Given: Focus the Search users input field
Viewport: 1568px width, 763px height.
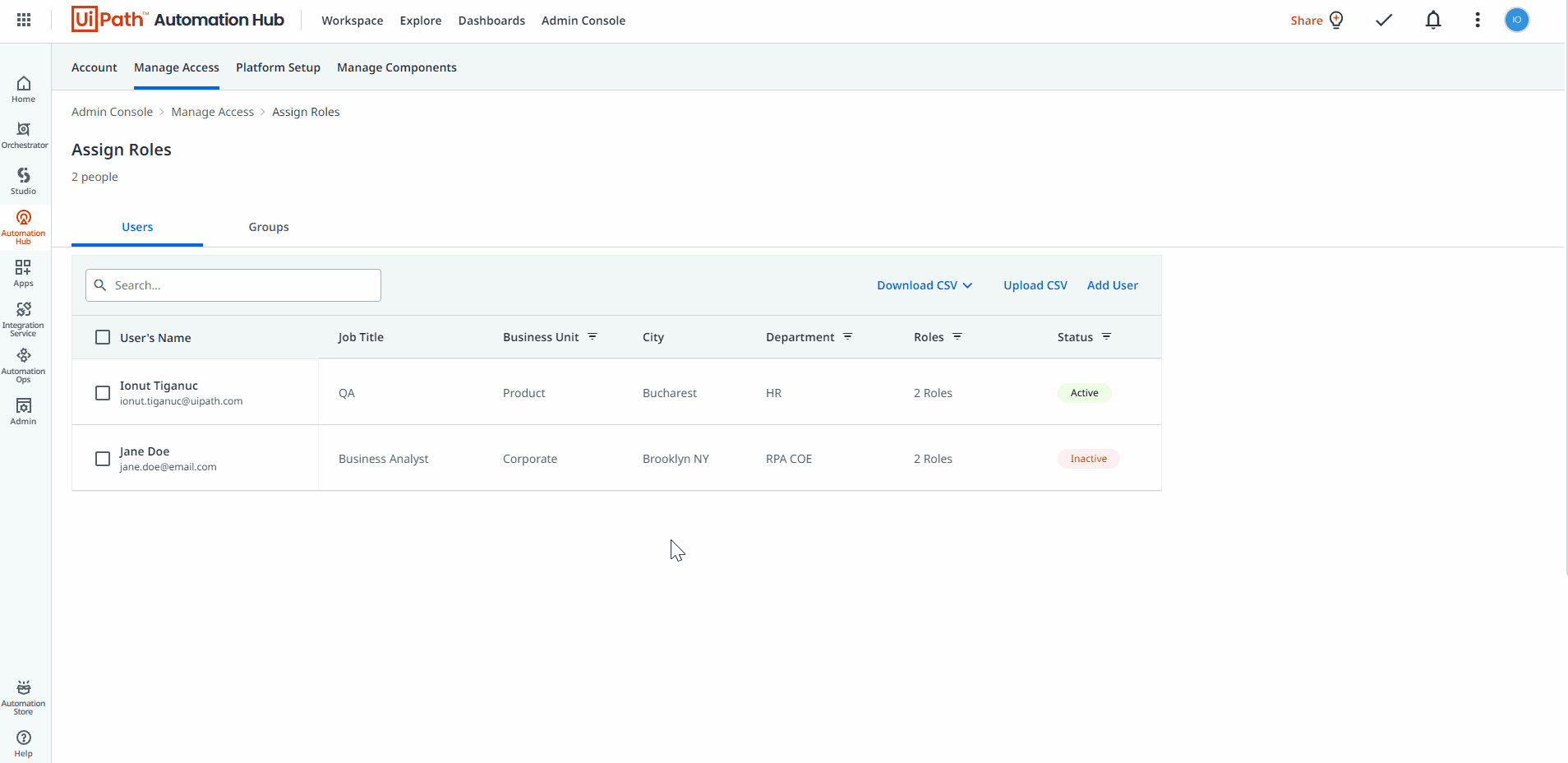Looking at the screenshot, I should pyautogui.click(x=233, y=285).
